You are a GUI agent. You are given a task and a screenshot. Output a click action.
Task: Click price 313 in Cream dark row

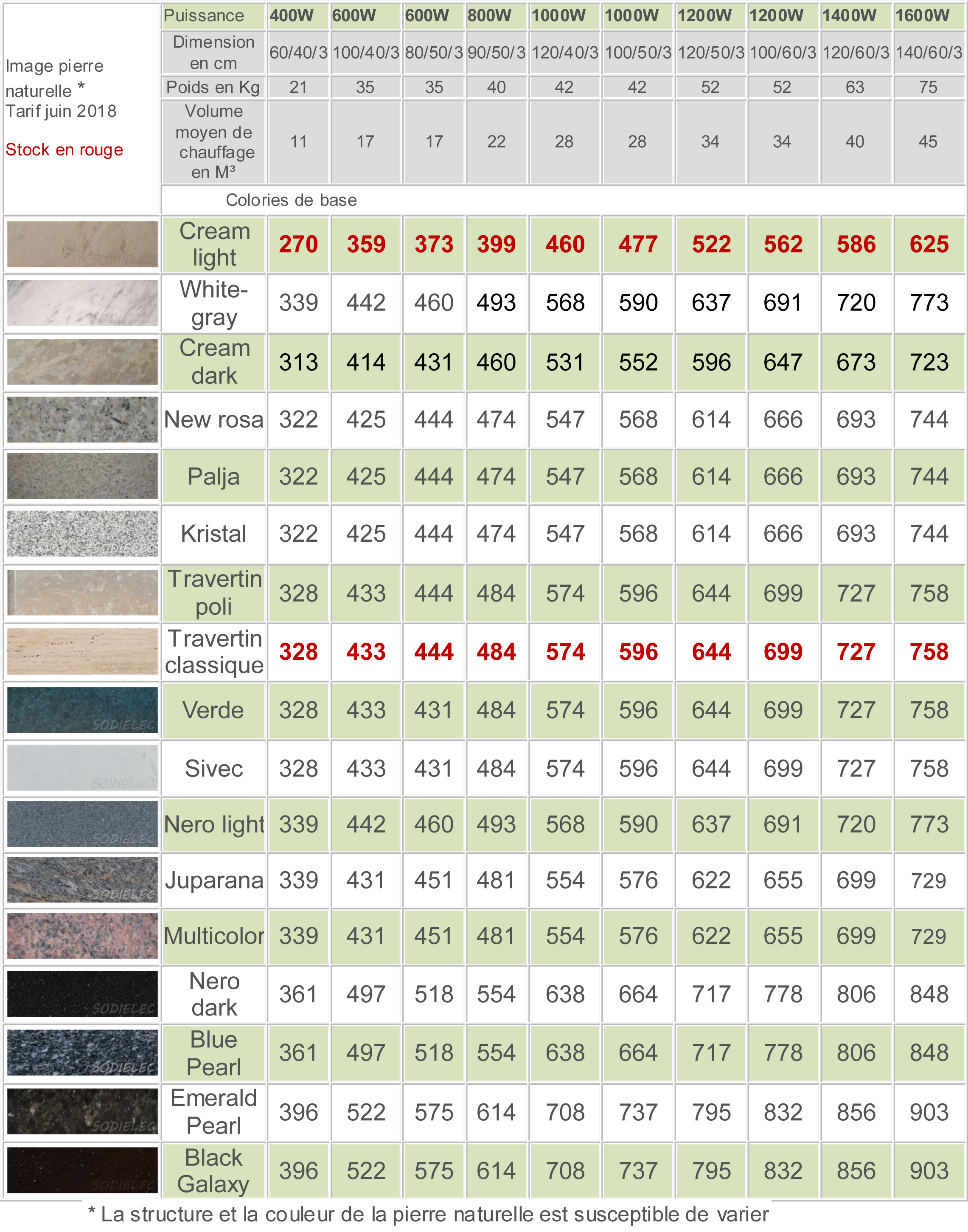click(299, 362)
